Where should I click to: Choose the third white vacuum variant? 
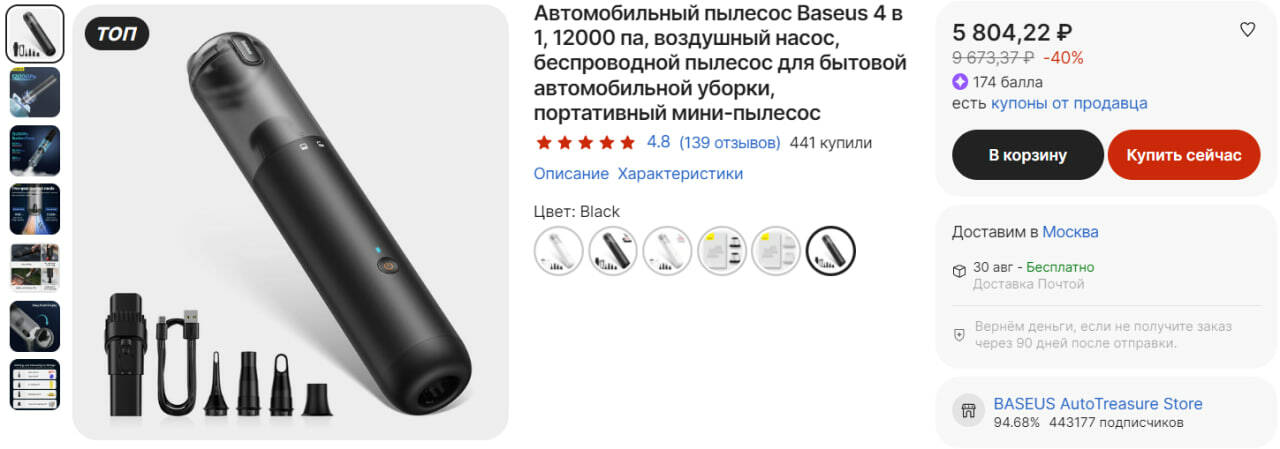(667, 251)
